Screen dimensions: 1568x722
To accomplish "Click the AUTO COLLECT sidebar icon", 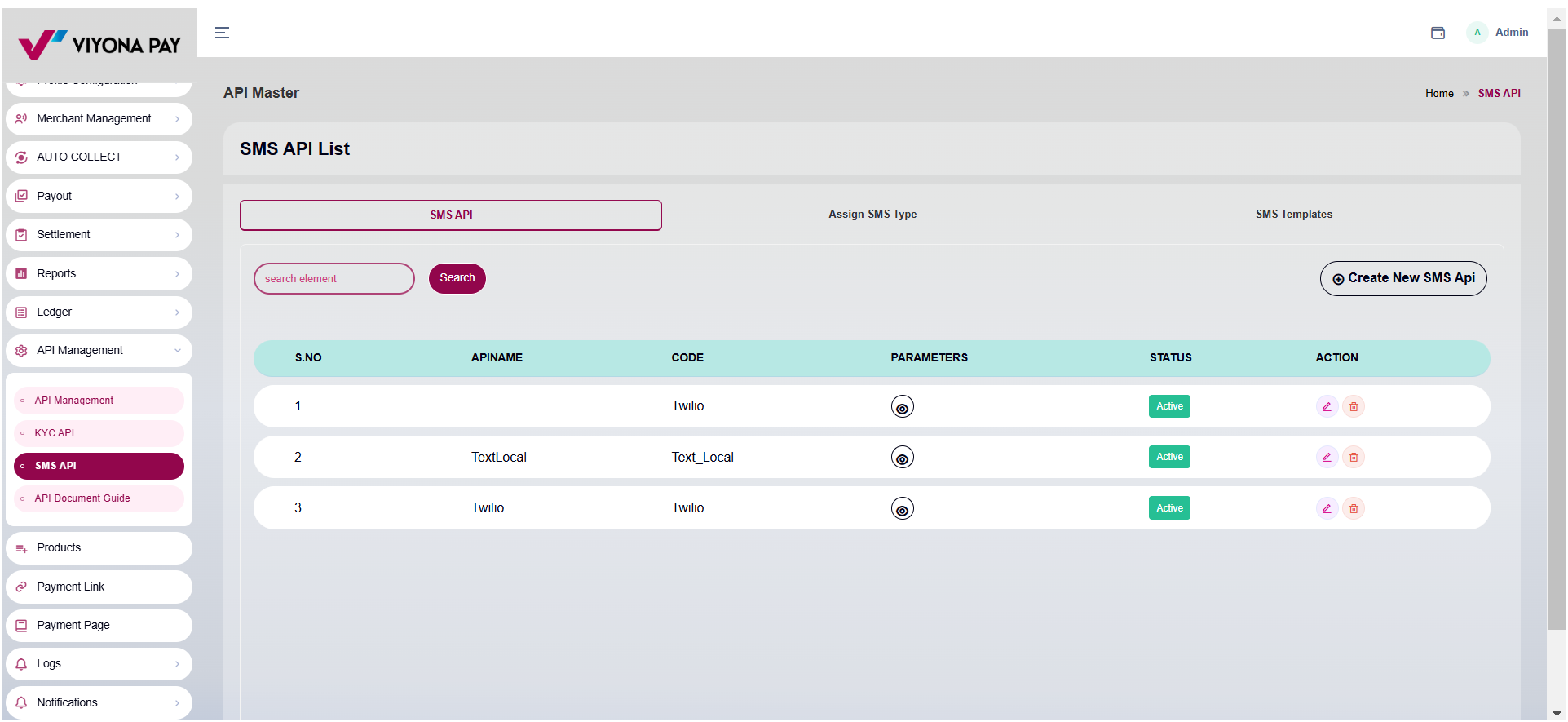I will tap(21, 157).
